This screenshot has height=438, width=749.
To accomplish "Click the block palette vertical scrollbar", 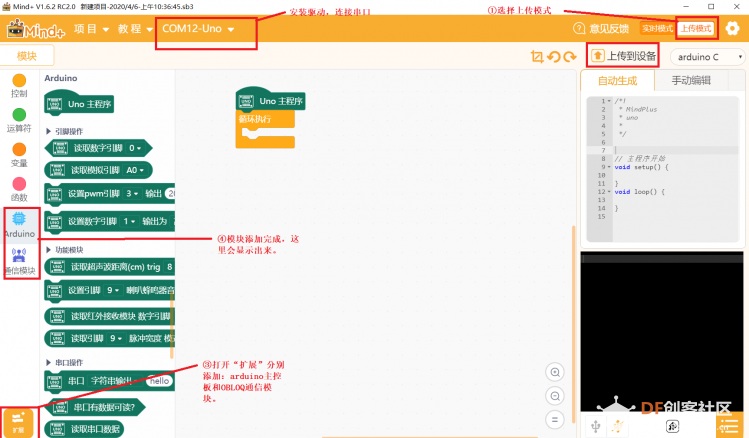I will 171,325.
